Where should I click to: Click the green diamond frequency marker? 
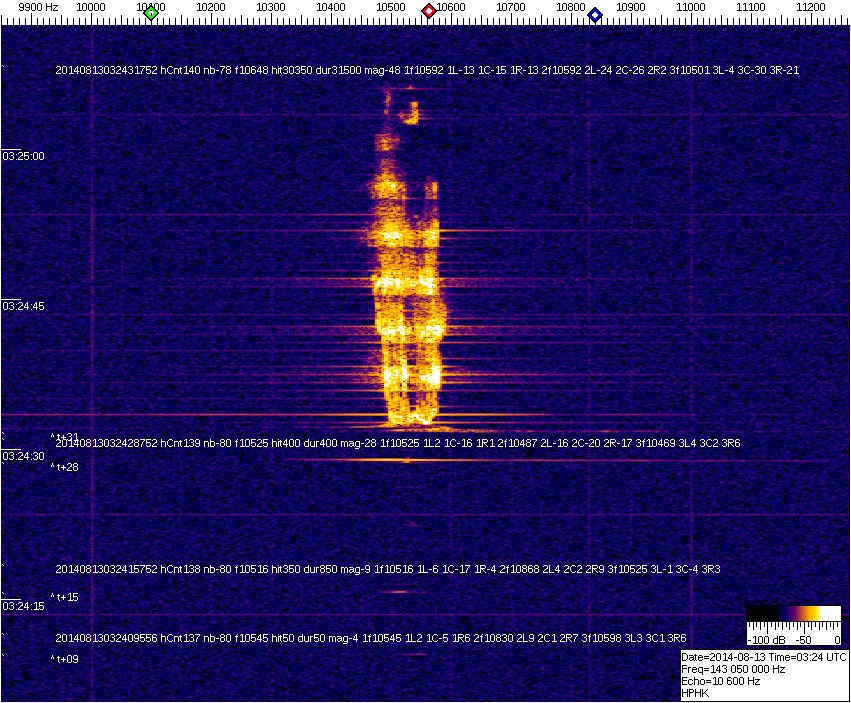click(151, 13)
